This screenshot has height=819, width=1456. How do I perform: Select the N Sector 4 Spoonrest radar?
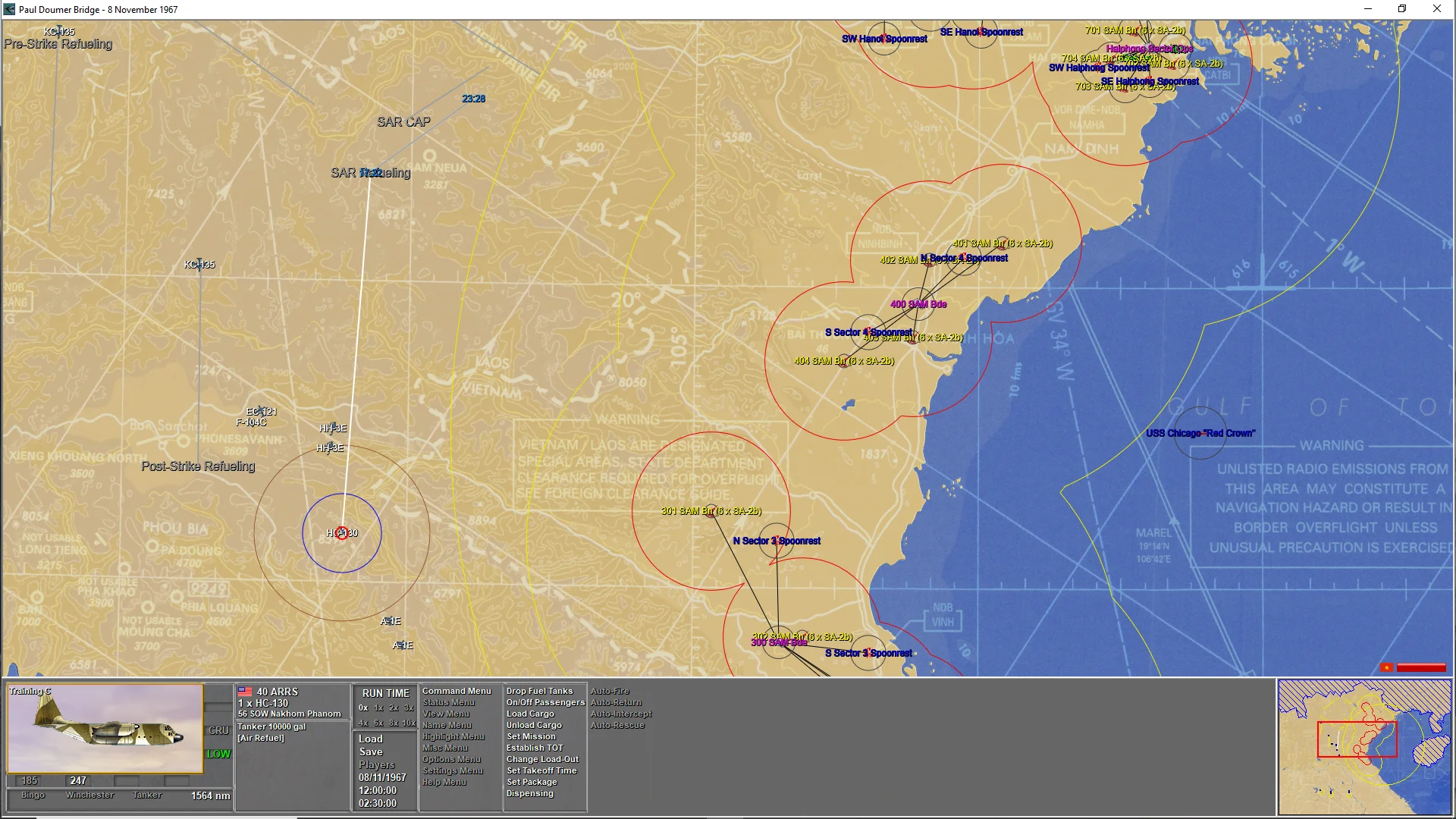click(964, 258)
